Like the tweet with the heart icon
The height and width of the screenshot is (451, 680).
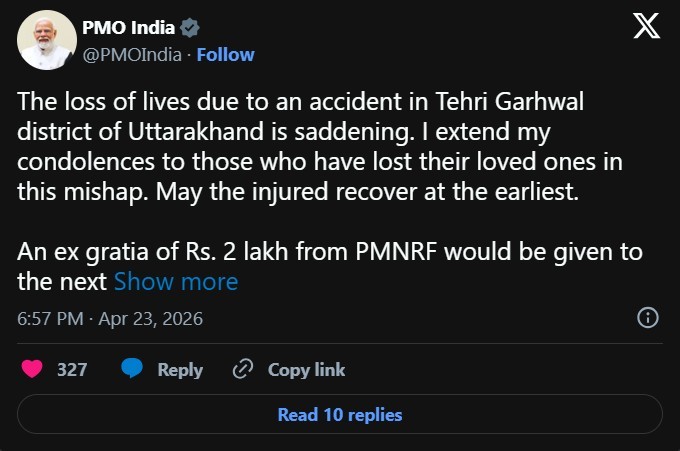(x=32, y=369)
